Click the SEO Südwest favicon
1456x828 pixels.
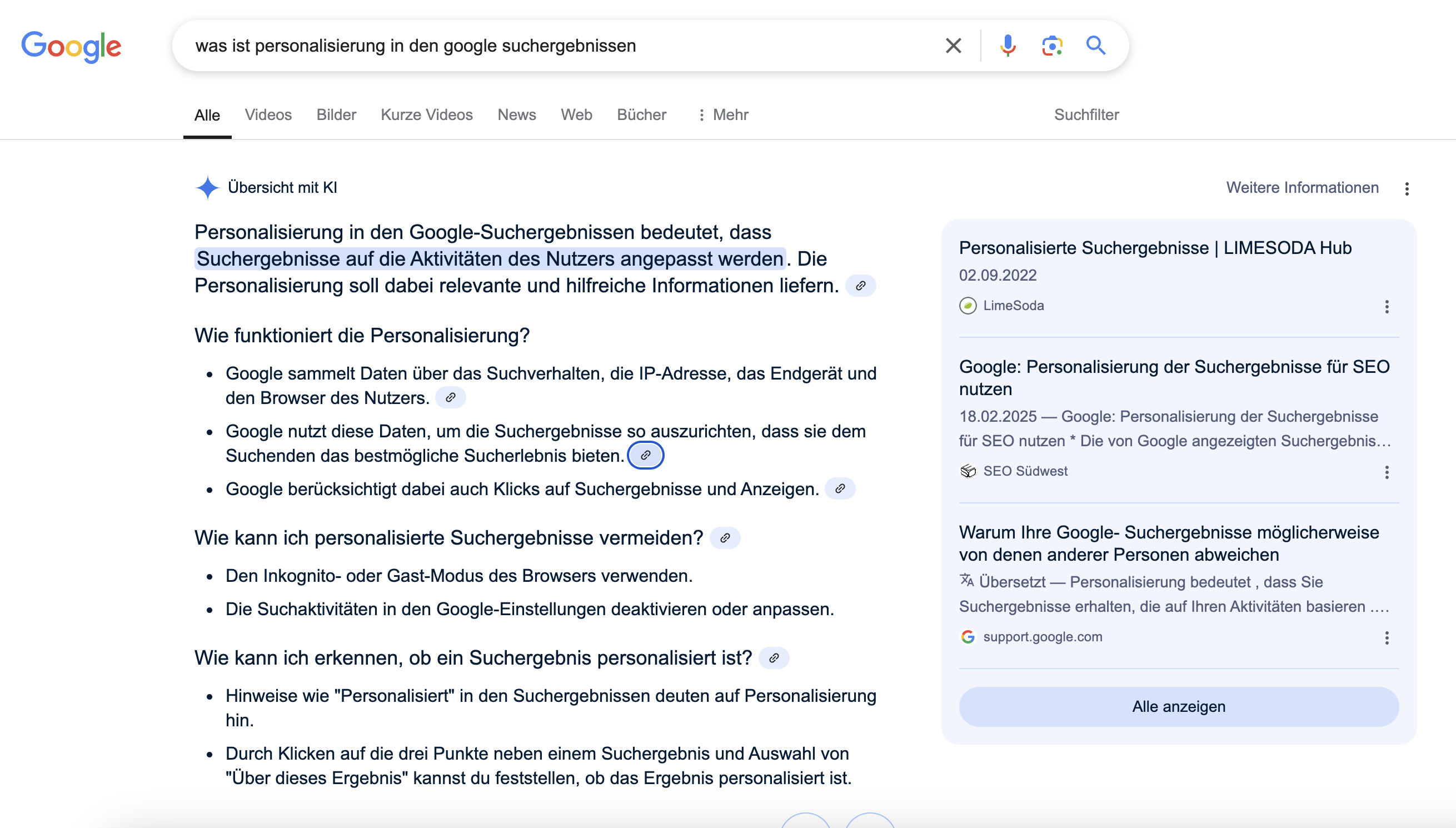969,470
